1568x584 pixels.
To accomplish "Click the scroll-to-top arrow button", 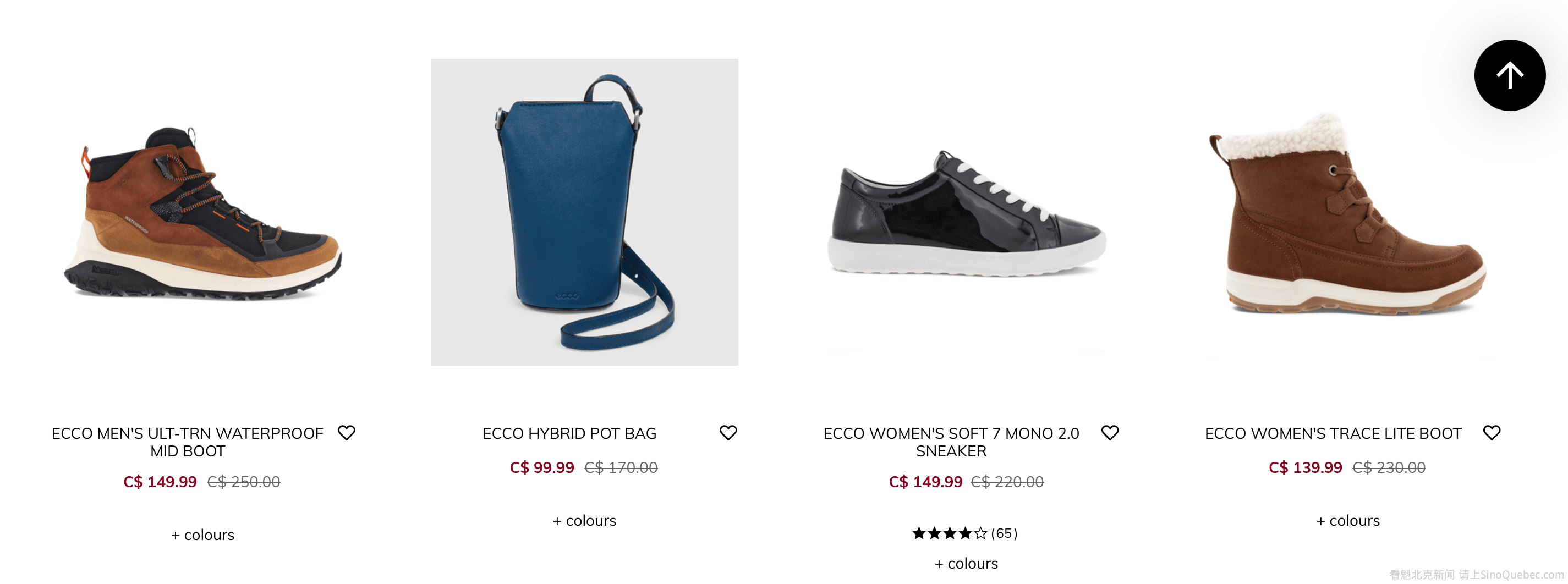I will click(x=1509, y=75).
